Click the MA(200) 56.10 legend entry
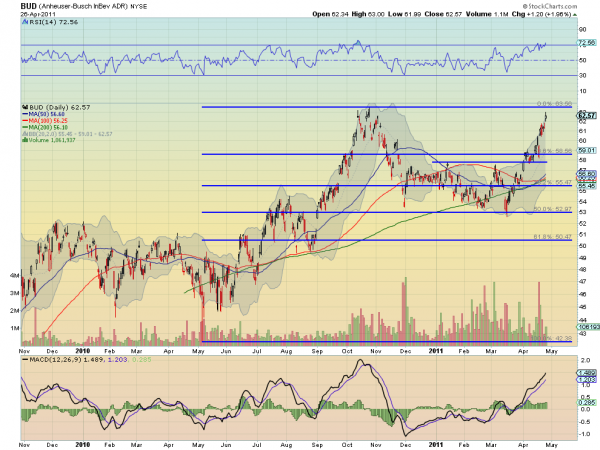 click(48, 127)
